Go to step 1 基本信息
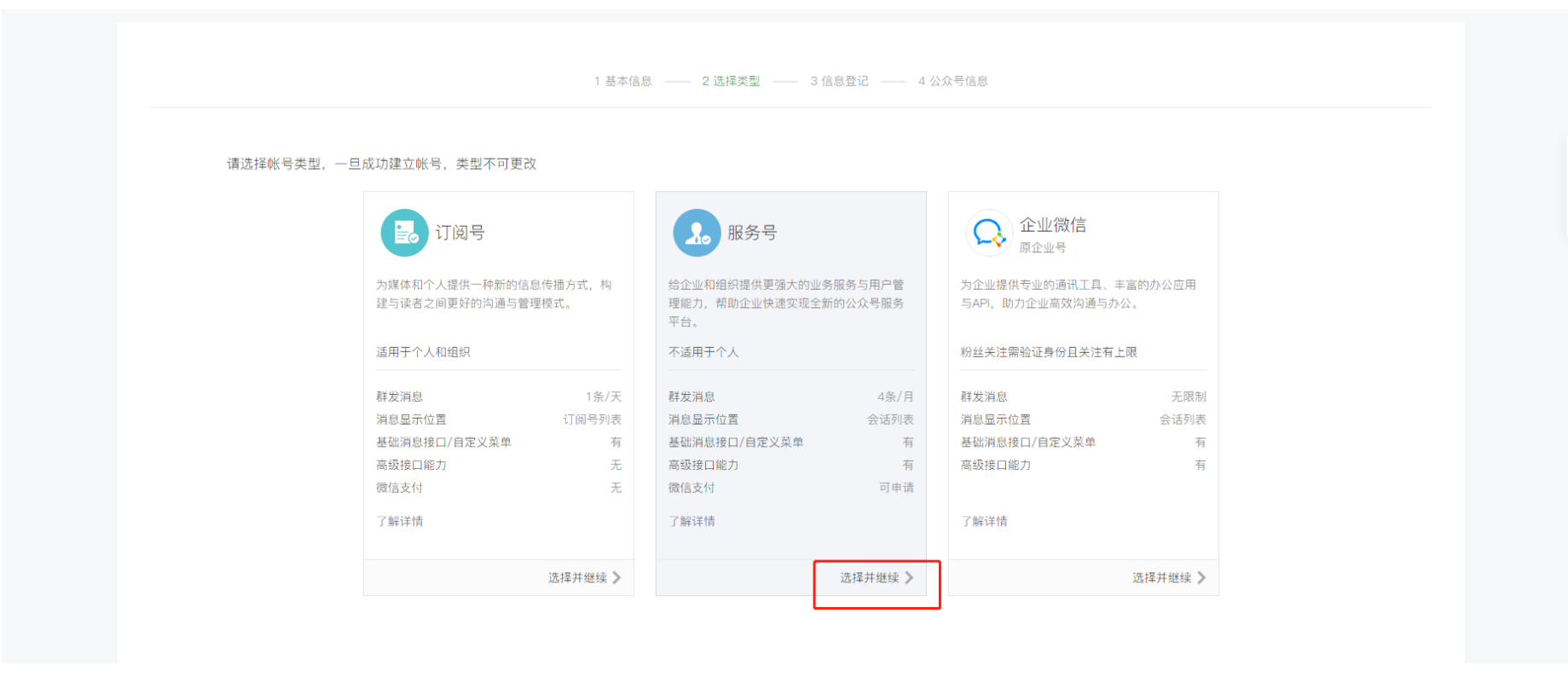This screenshot has width=1568, height=683. click(623, 81)
